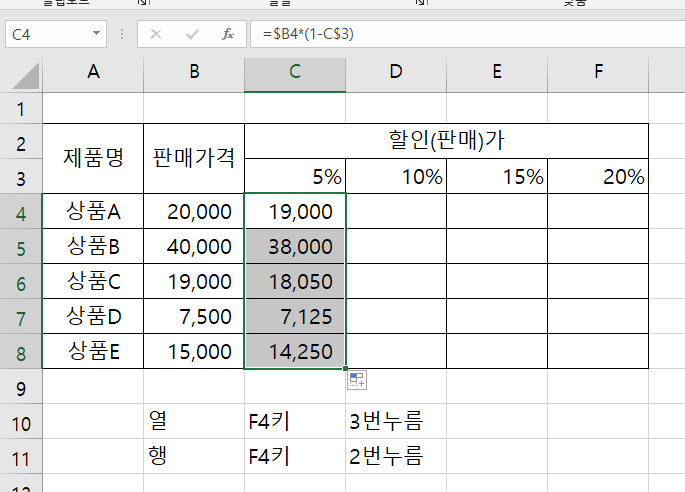Select the column F header
685x492 pixels.
[598, 71]
